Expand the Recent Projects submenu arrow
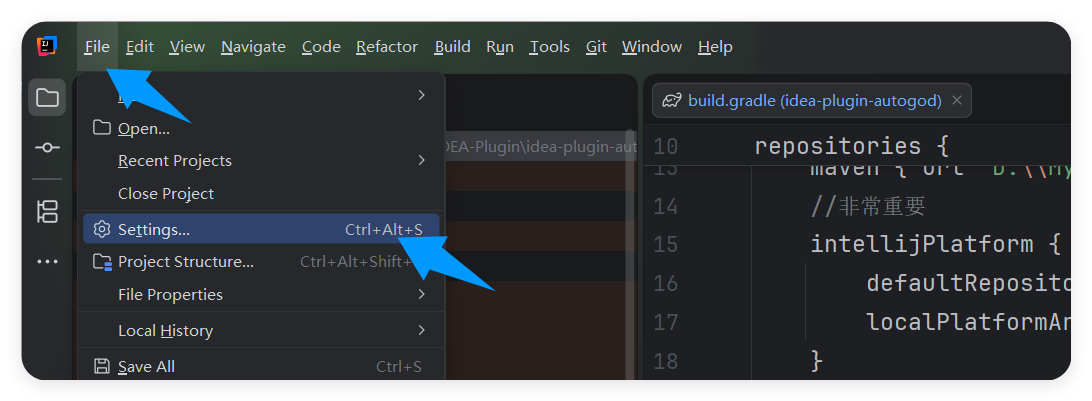1092x401 pixels. click(x=422, y=160)
